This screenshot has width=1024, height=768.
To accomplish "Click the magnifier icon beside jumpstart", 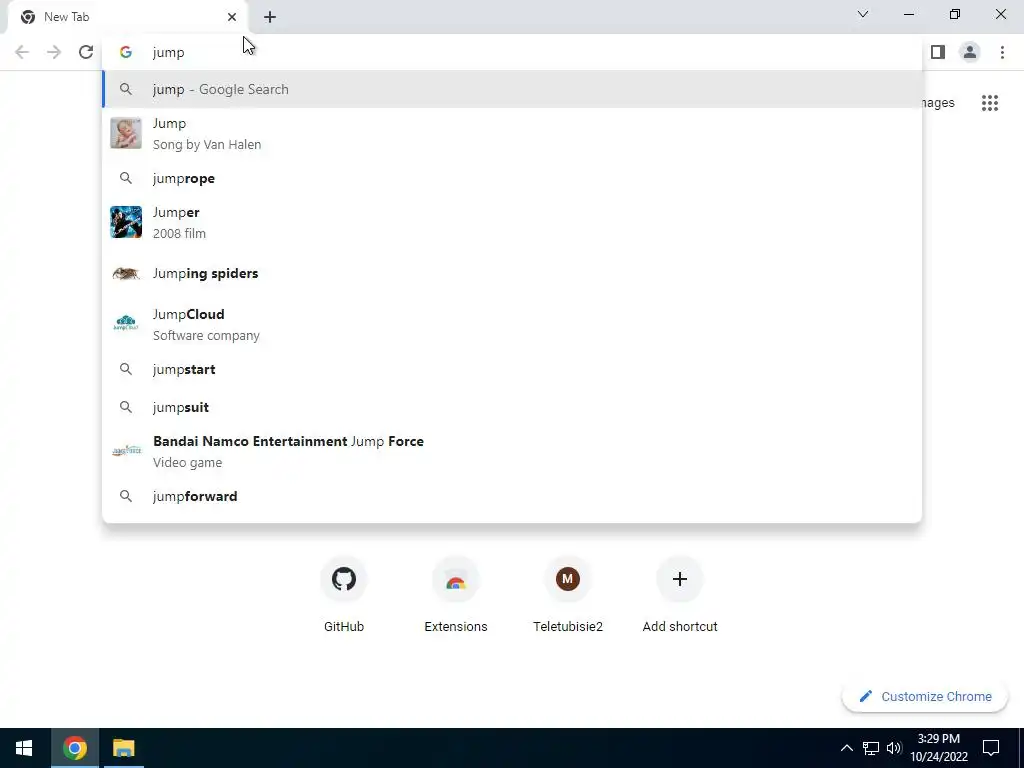I will [x=126, y=369].
